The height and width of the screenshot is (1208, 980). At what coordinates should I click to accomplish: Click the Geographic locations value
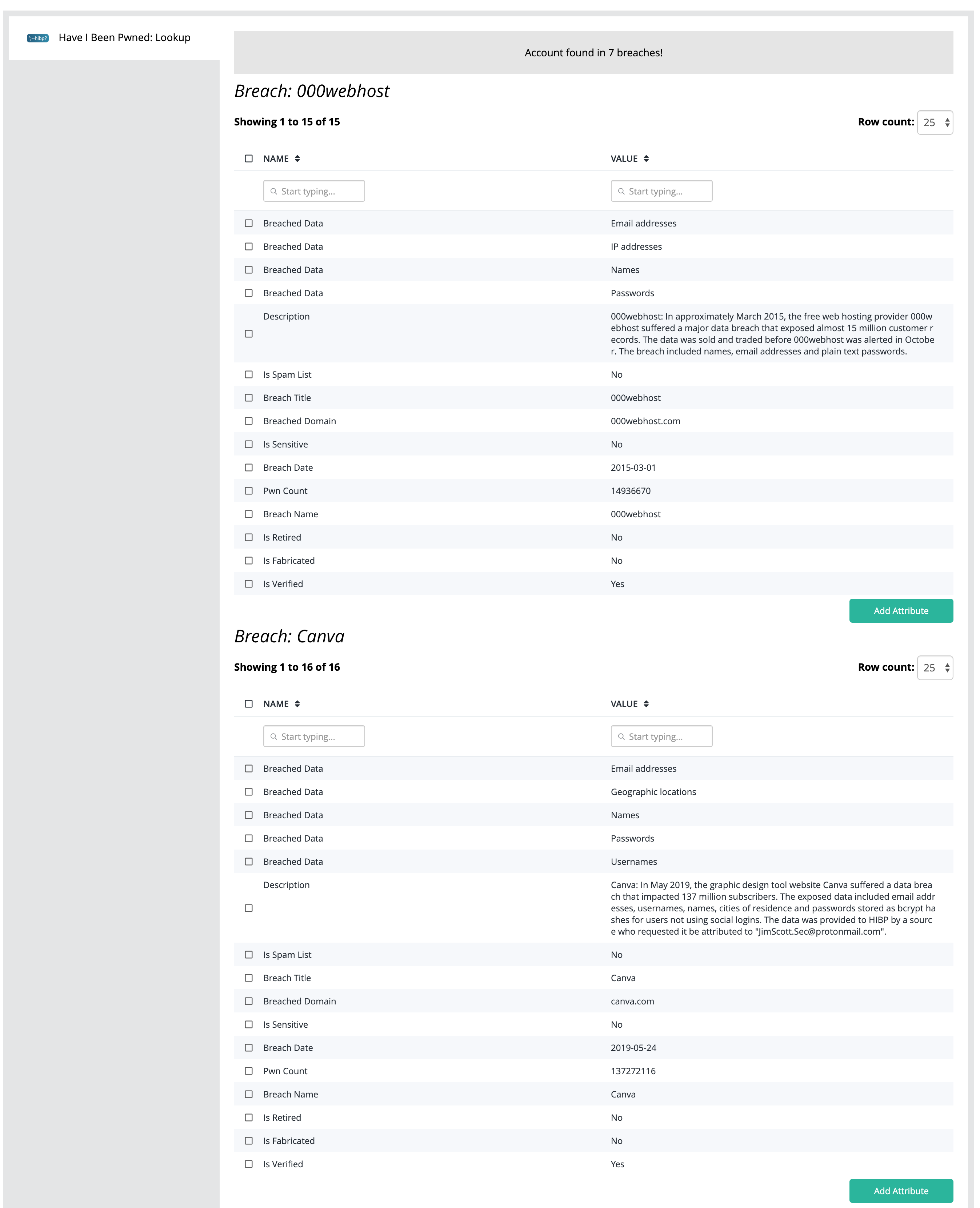pyautogui.click(x=653, y=792)
